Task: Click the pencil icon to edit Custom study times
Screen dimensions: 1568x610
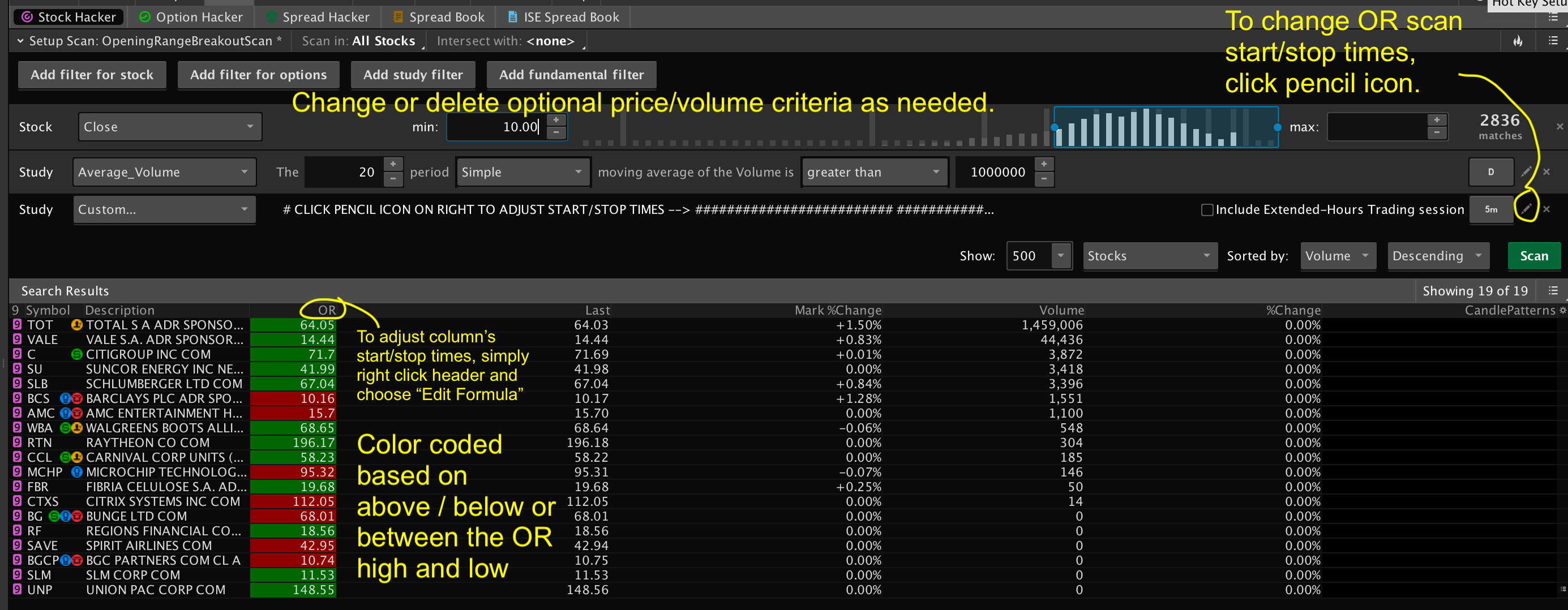Action: pos(1527,209)
